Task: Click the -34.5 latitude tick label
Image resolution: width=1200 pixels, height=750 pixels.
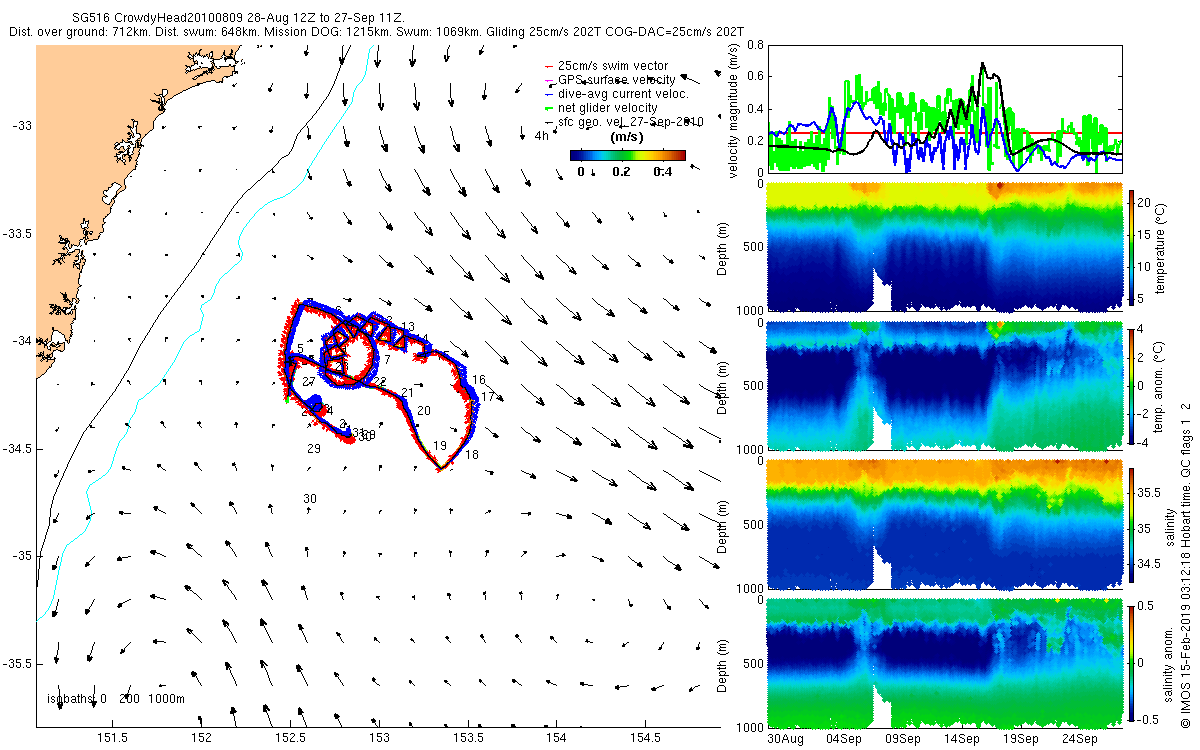Action: 19,448
